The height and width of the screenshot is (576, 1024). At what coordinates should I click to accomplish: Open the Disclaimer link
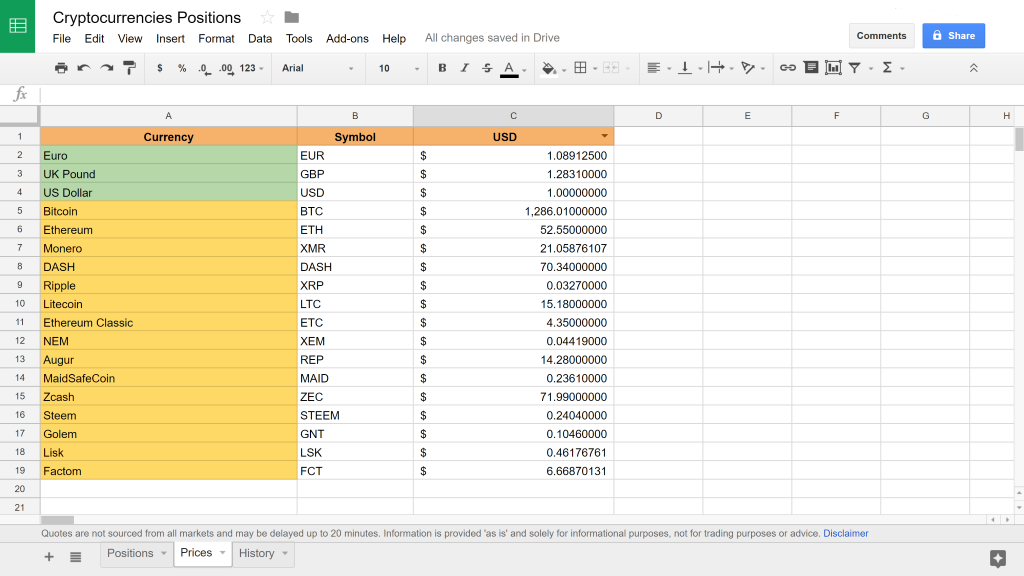(846, 534)
